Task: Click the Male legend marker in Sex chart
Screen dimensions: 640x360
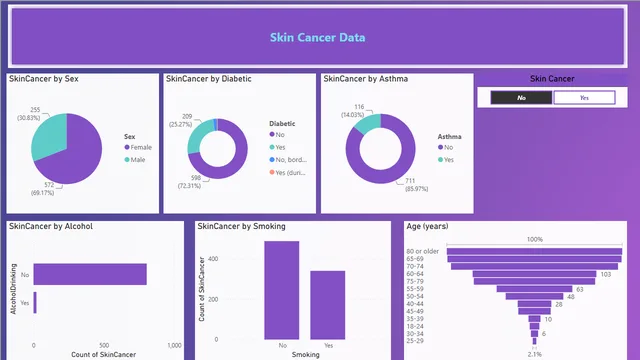Action: click(x=127, y=160)
